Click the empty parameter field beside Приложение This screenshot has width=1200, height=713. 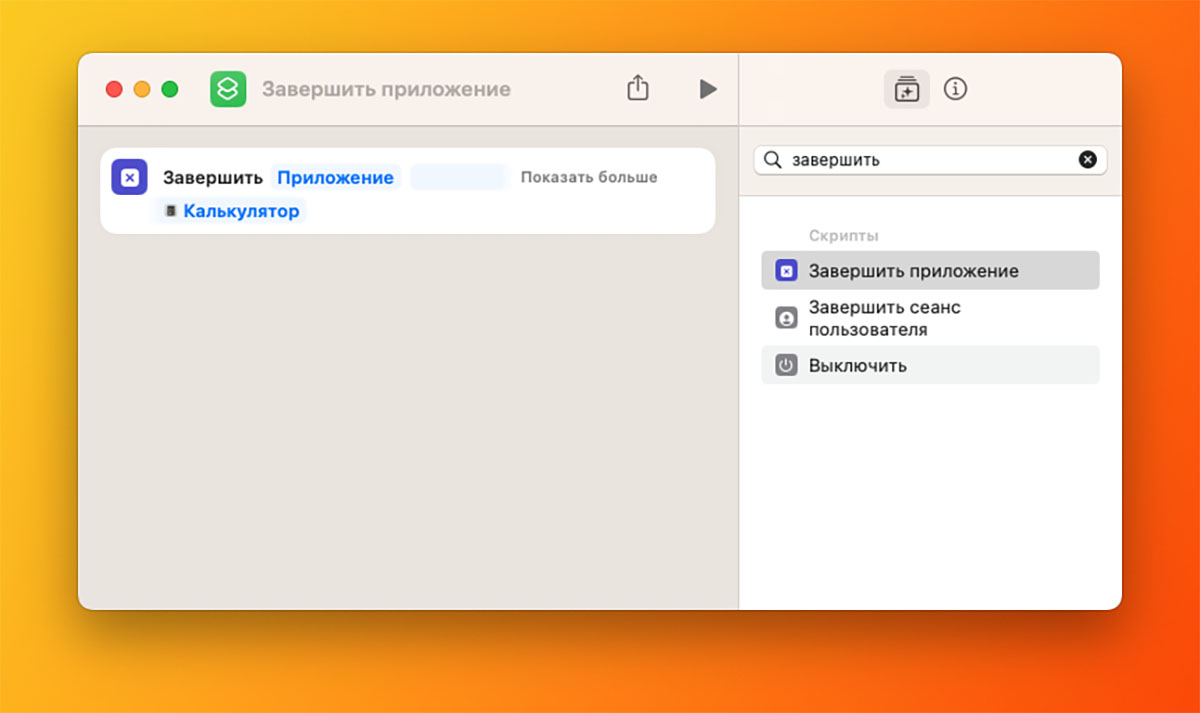point(459,178)
